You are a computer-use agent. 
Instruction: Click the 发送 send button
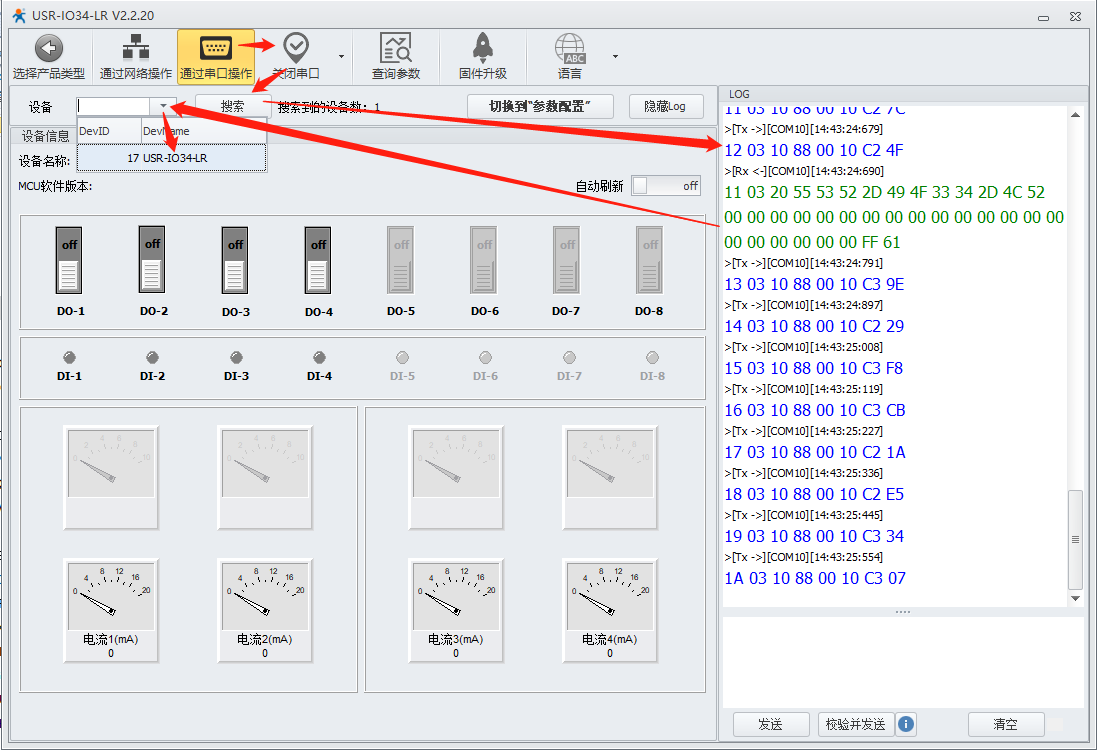[x=770, y=724]
